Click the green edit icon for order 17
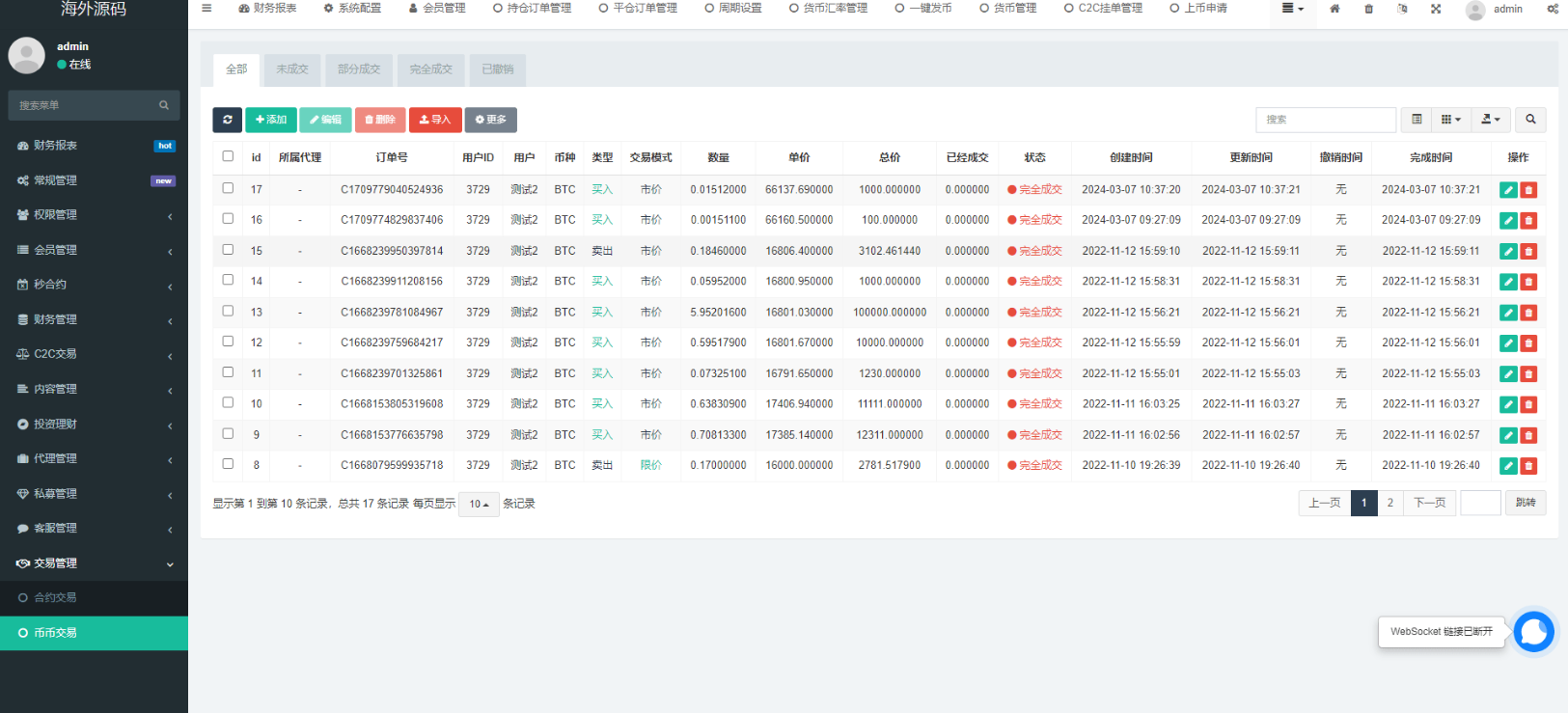 coord(1508,190)
